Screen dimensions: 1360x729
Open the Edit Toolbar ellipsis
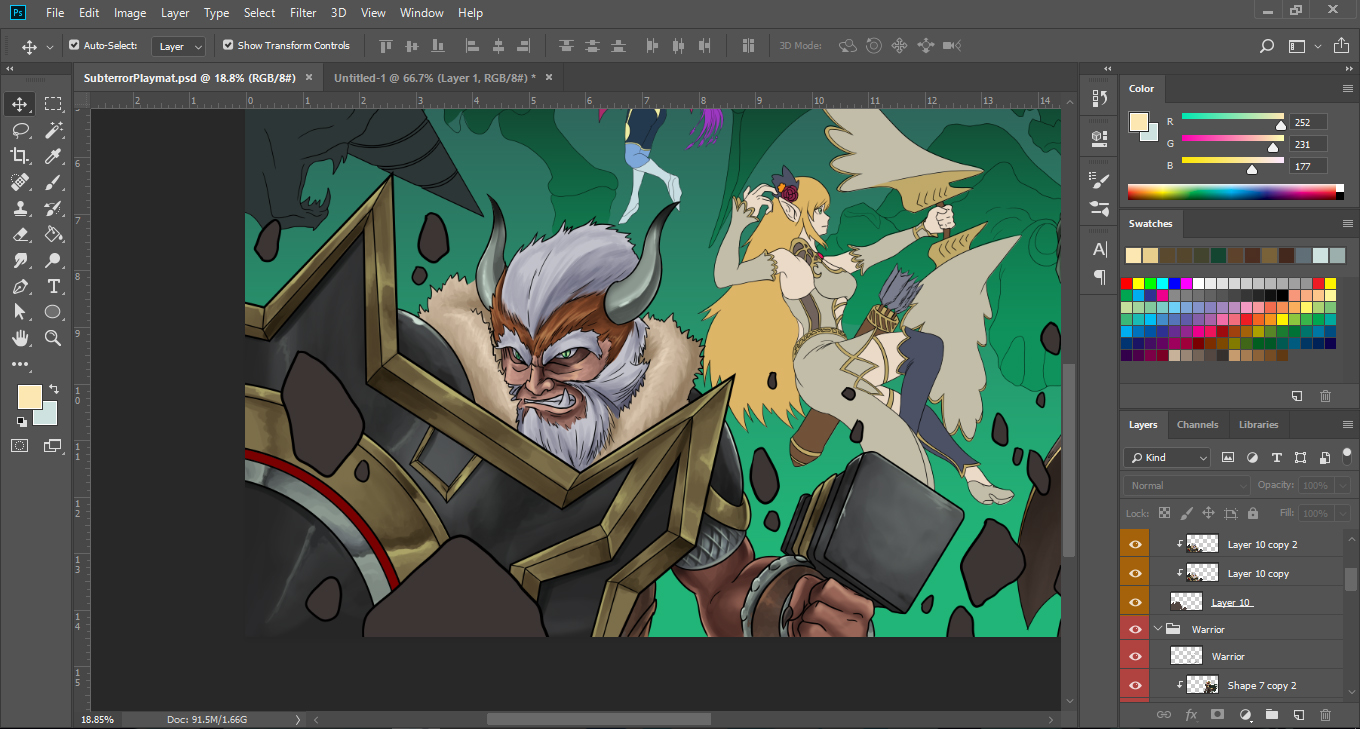pyautogui.click(x=20, y=365)
